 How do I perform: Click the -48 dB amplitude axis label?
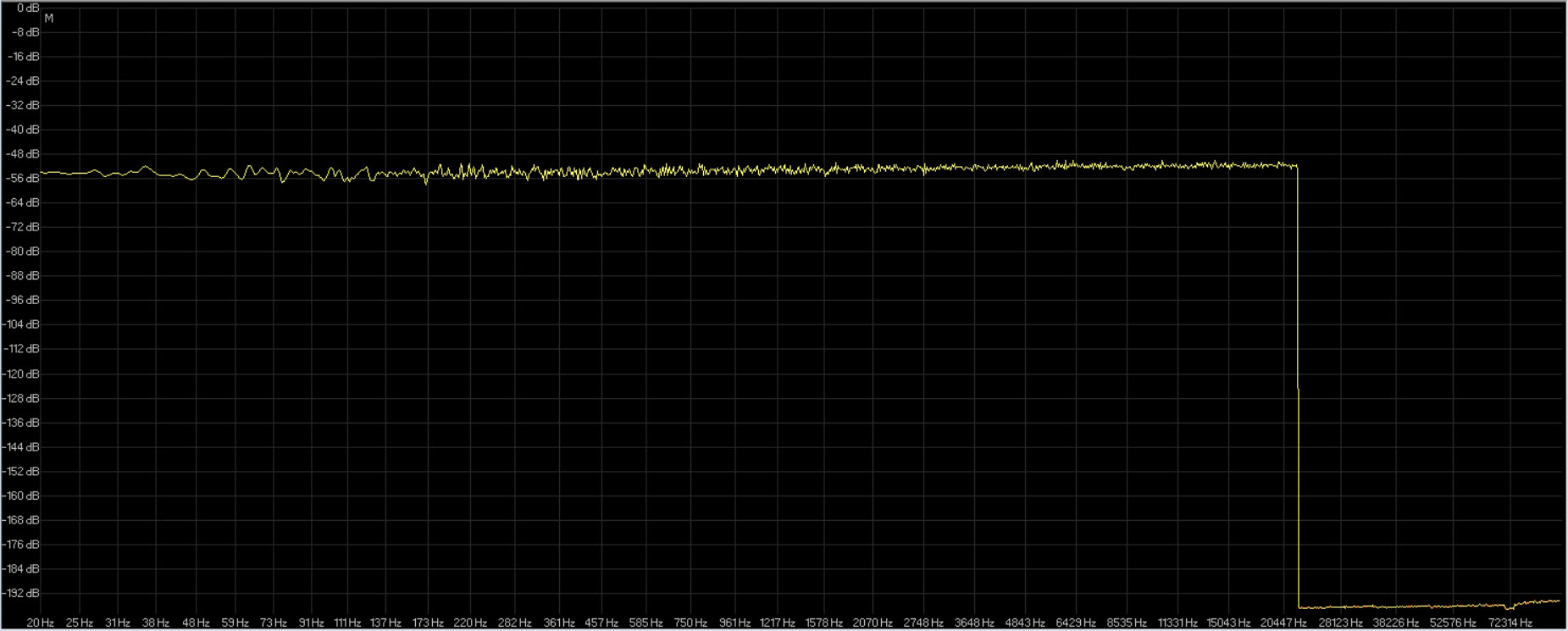pos(23,154)
